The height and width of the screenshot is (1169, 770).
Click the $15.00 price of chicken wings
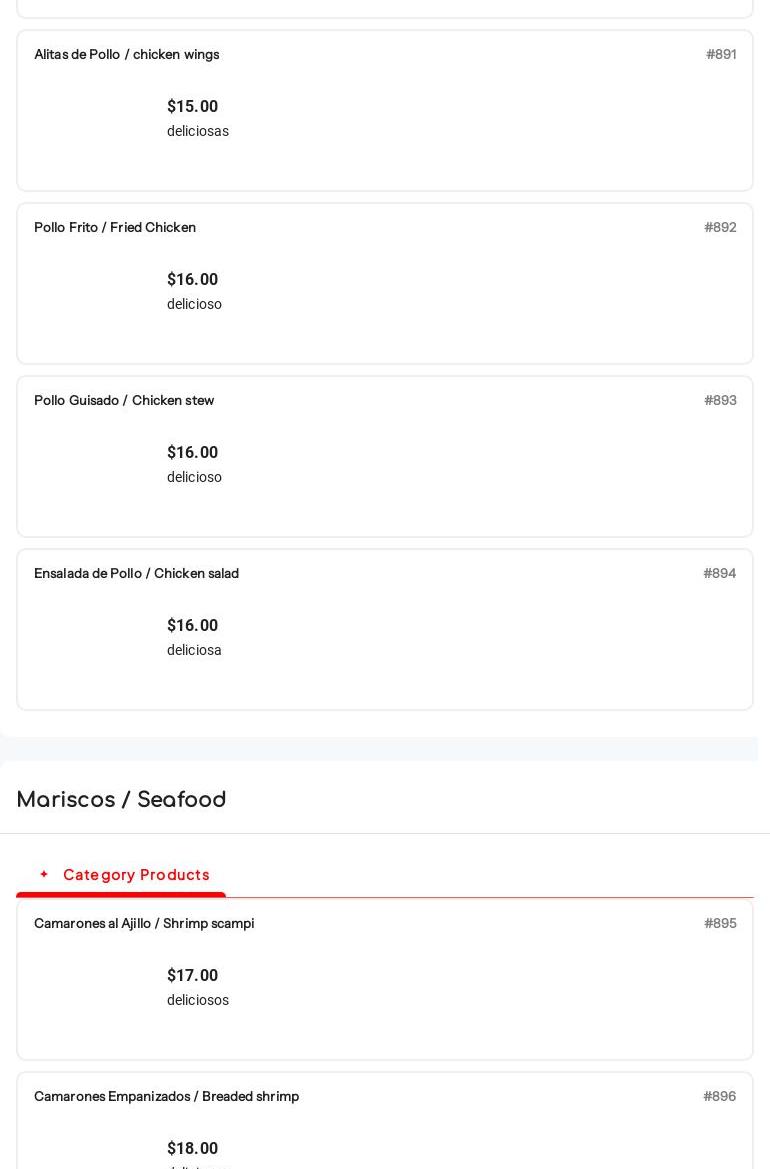pyautogui.click(x=192, y=107)
